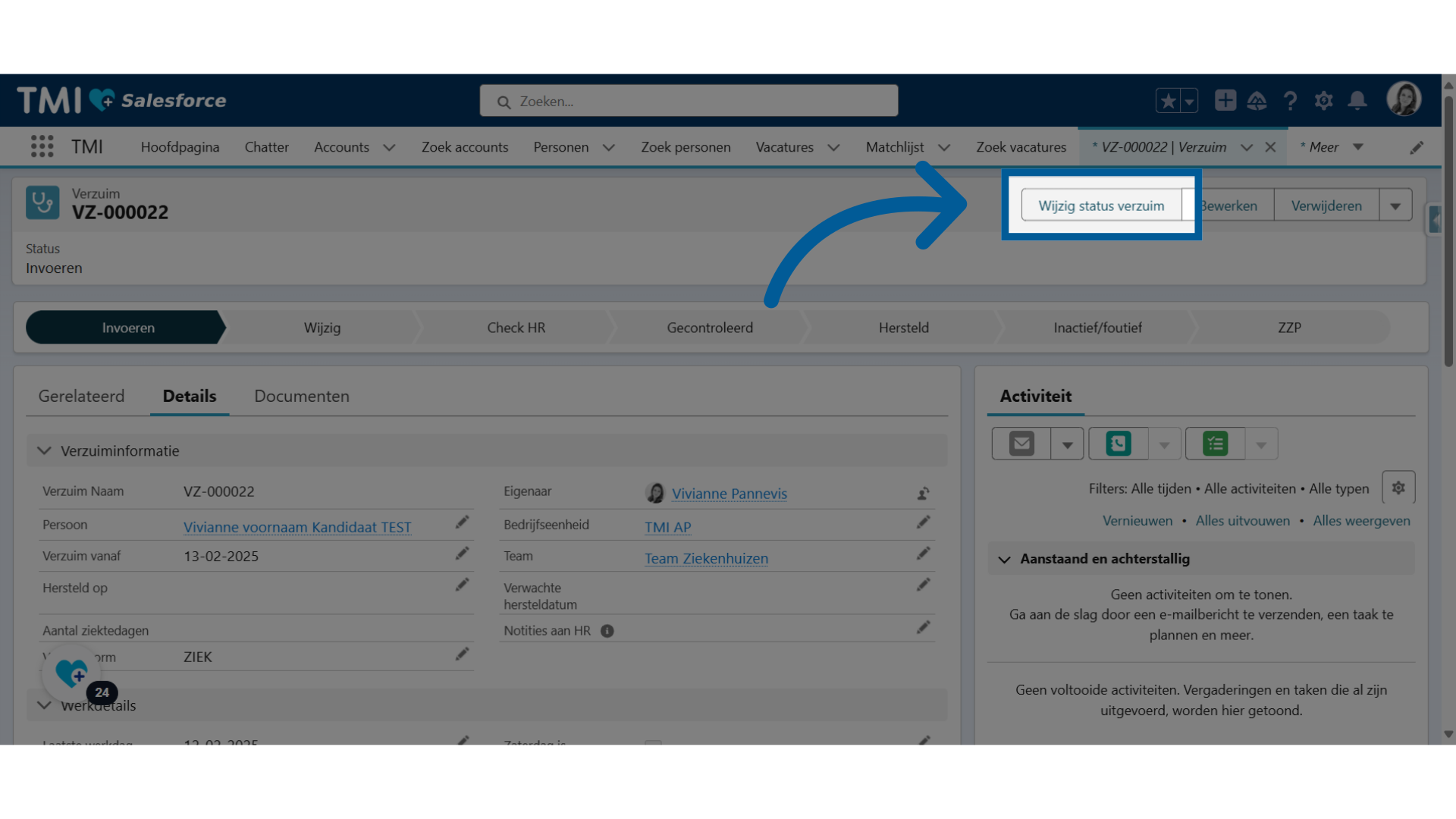
Task: Open the Accounts menu dropdown chevron
Action: 389,148
